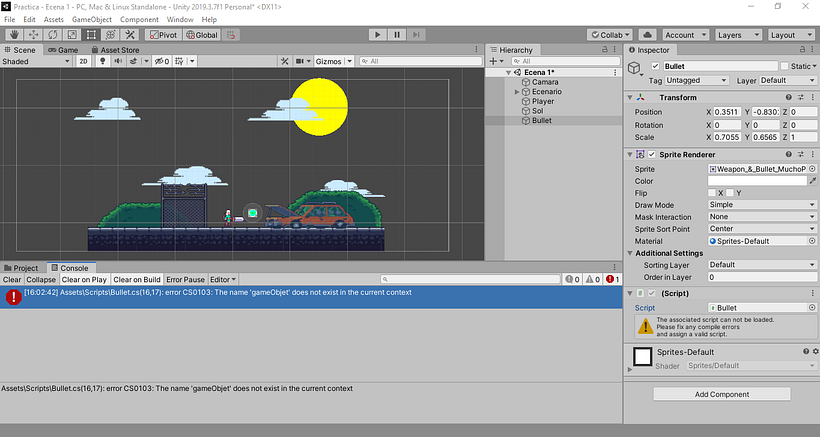
Task: Open Draw Mode dropdown
Action: [x=762, y=205]
